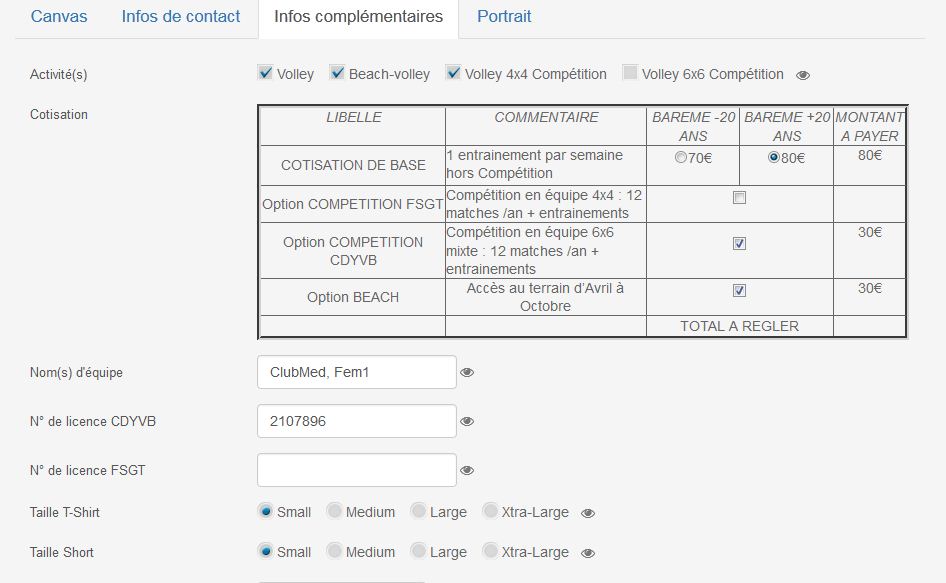Open the Canvas tab
The height and width of the screenshot is (583, 946).
59,16
